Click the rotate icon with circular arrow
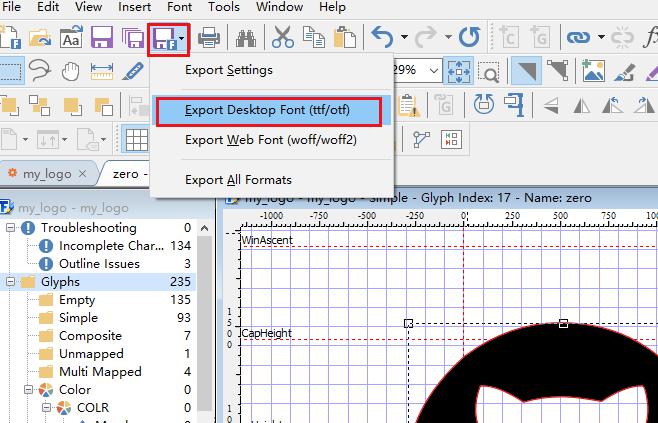This screenshot has width=658, height=423. coord(484,104)
